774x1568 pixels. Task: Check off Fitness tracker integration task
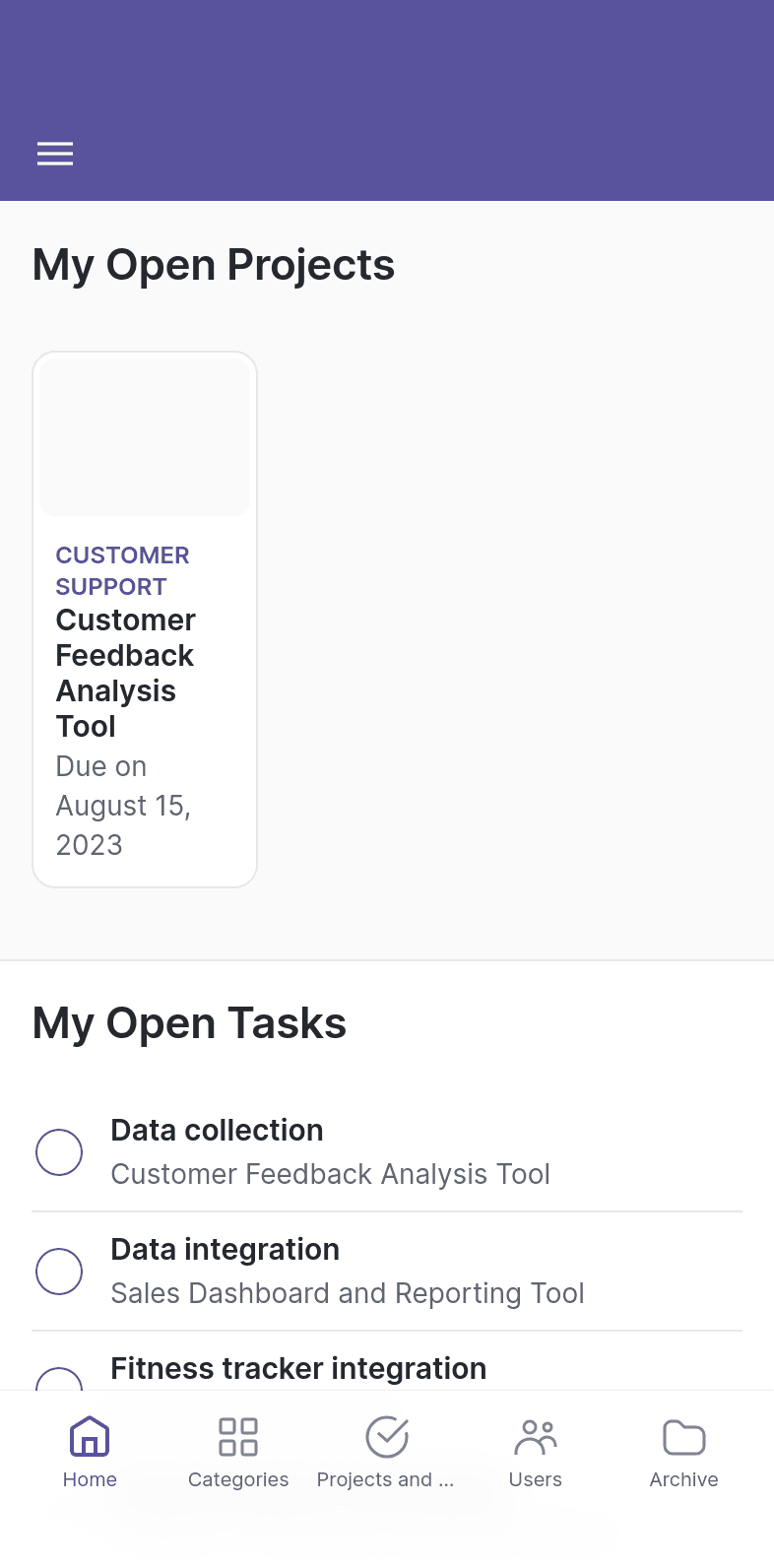click(59, 1379)
